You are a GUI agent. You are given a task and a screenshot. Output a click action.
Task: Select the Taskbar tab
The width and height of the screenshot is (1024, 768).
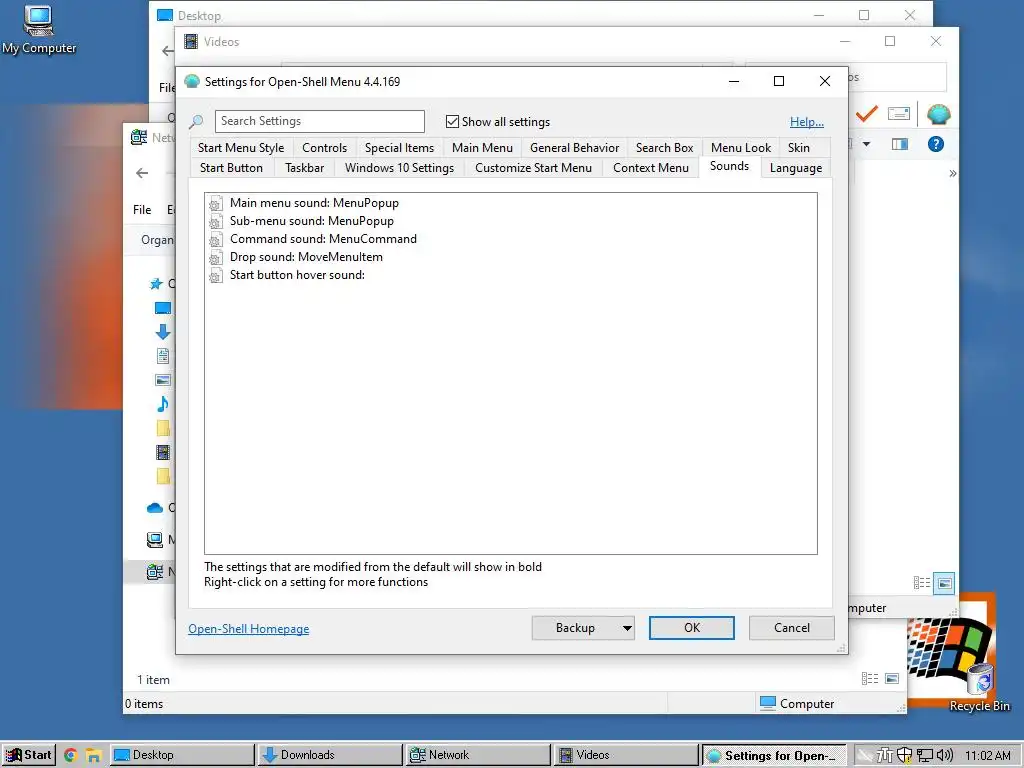tap(304, 168)
